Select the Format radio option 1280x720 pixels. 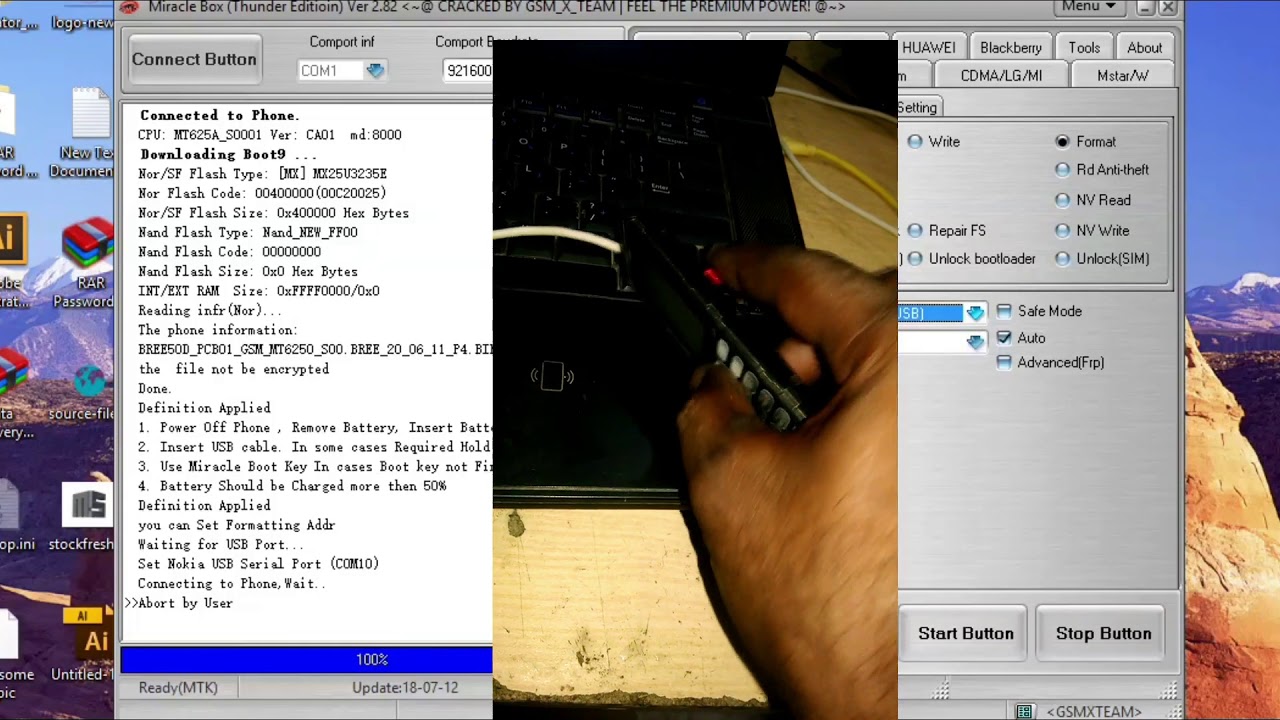1086,142
